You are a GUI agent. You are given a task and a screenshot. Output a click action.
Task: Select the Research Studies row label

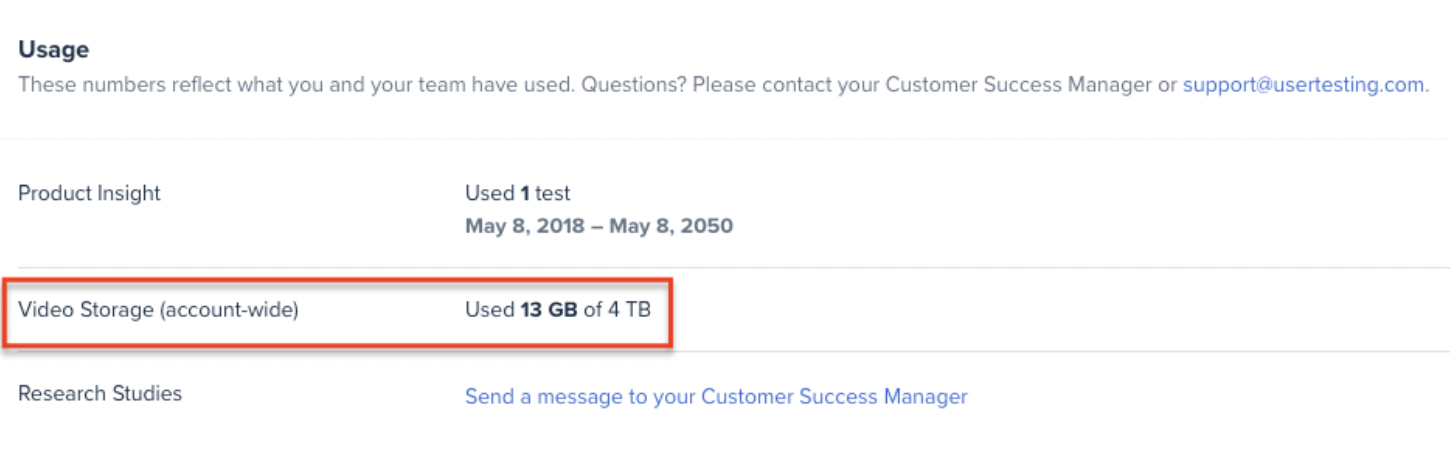click(x=100, y=393)
